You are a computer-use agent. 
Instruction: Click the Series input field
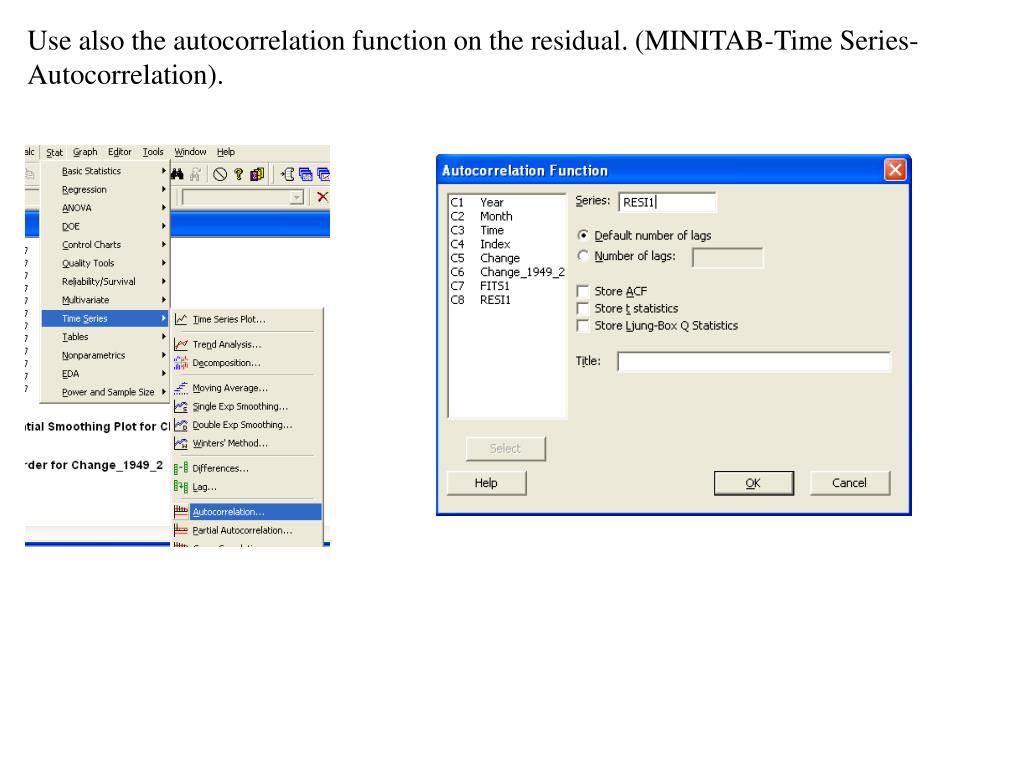tap(667, 202)
